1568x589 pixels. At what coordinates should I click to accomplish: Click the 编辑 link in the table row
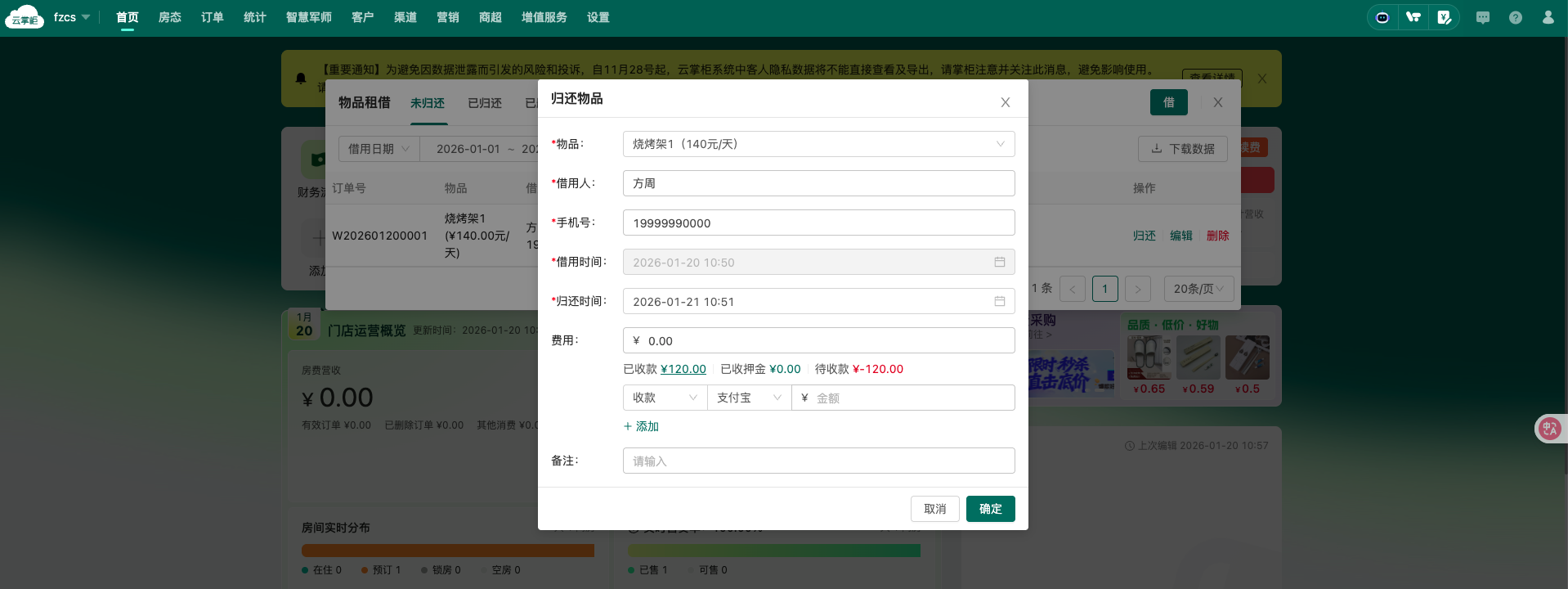(x=1181, y=236)
